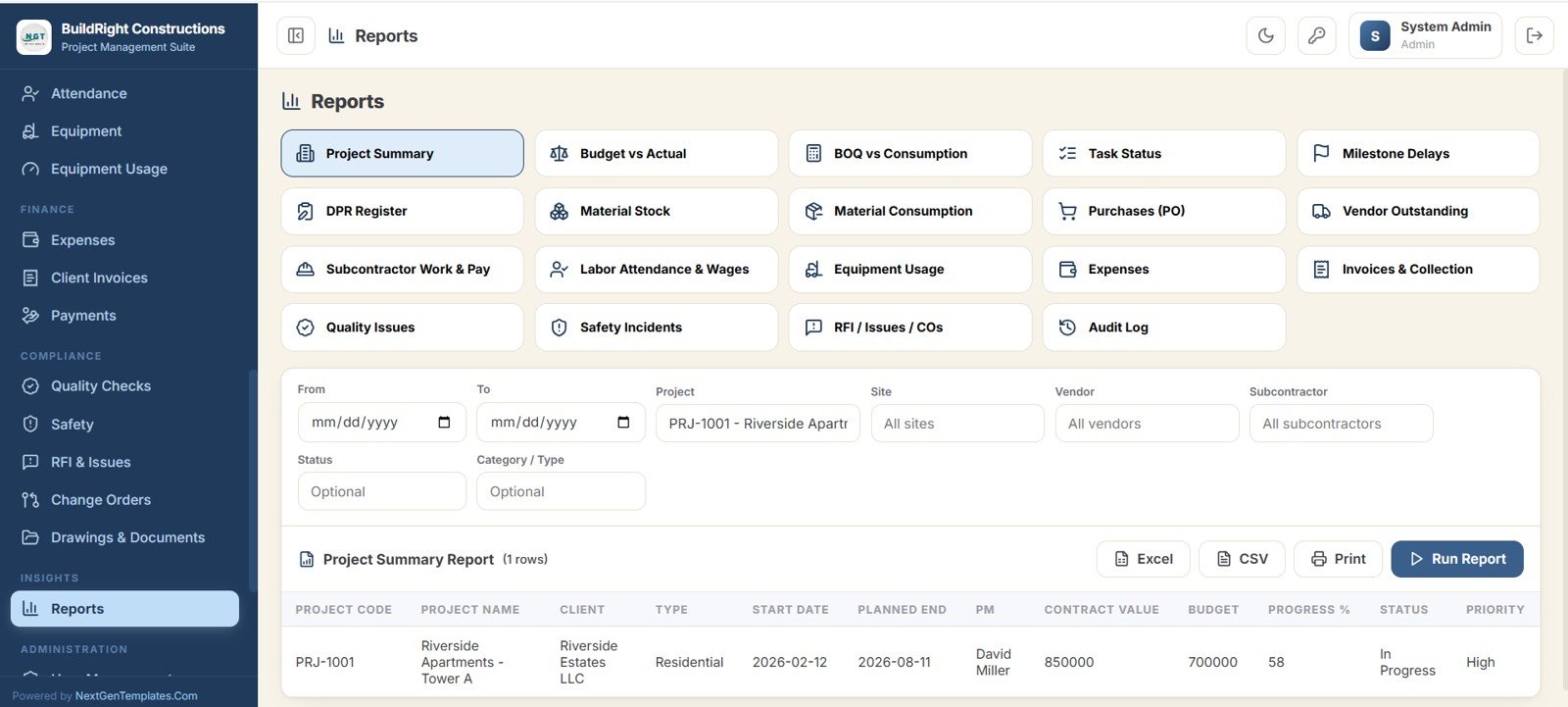Viewport: 1568px width, 707px height.
Task: Click the RFI & Issues sidebar icon
Action: coord(30,462)
